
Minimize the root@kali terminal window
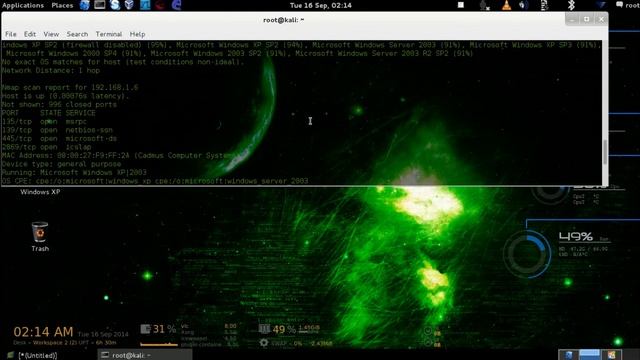(572, 19)
